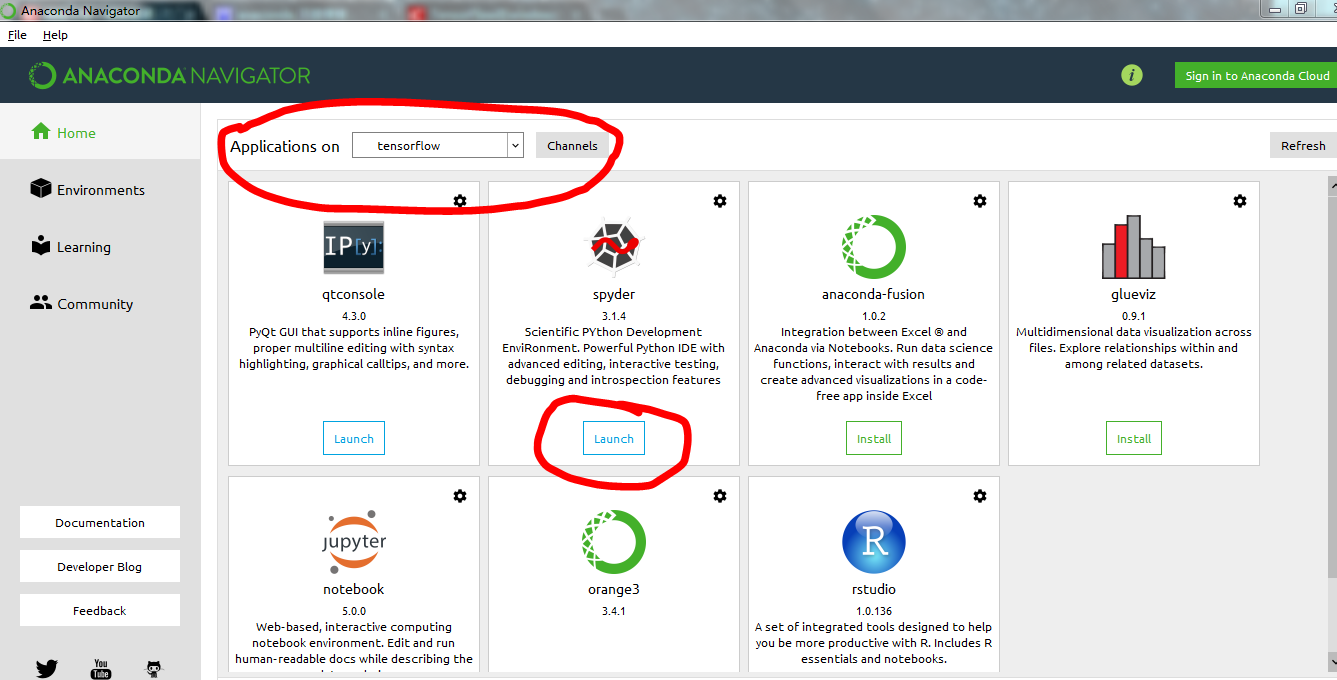Viewport: 1337px width, 680px height.
Task: Refresh the applications list
Action: 1303,145
